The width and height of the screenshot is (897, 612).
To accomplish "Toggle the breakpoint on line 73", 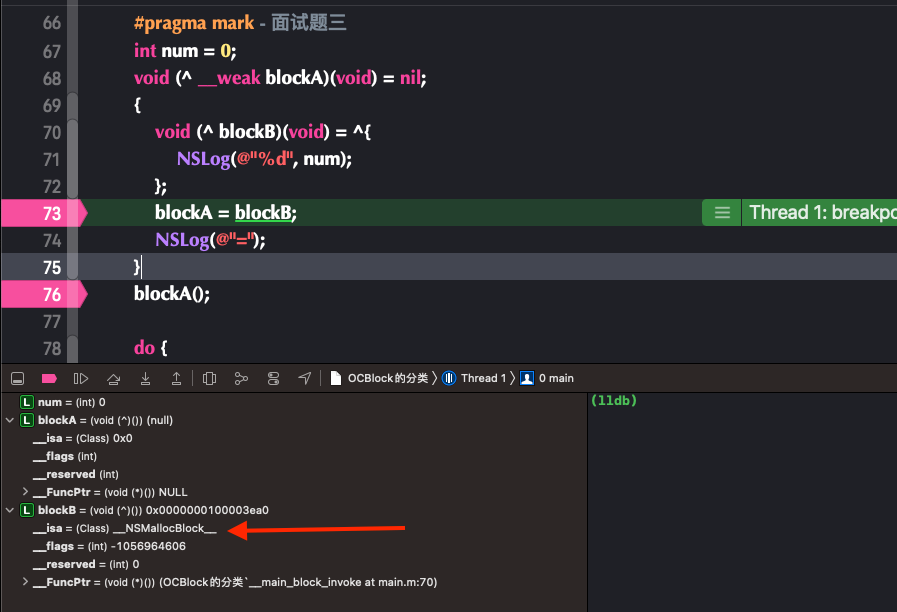I will coord(45,213).
